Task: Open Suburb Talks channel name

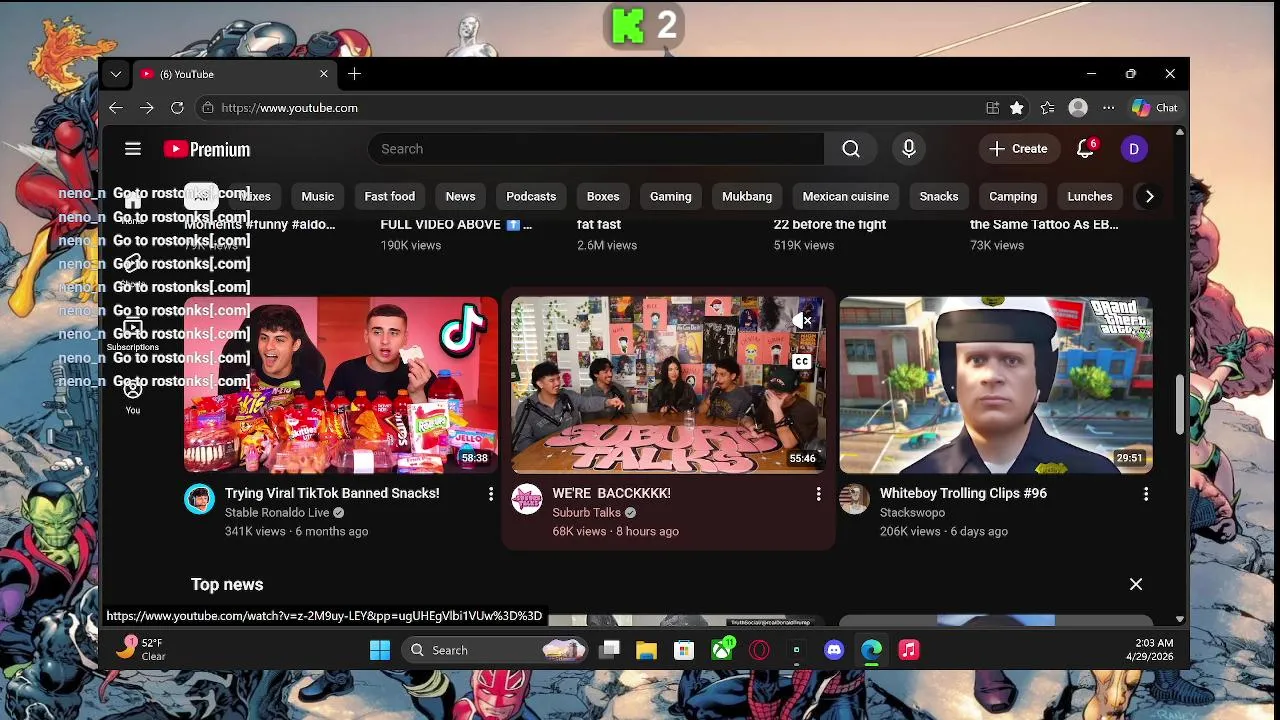Action: click(x=587, y=512)
